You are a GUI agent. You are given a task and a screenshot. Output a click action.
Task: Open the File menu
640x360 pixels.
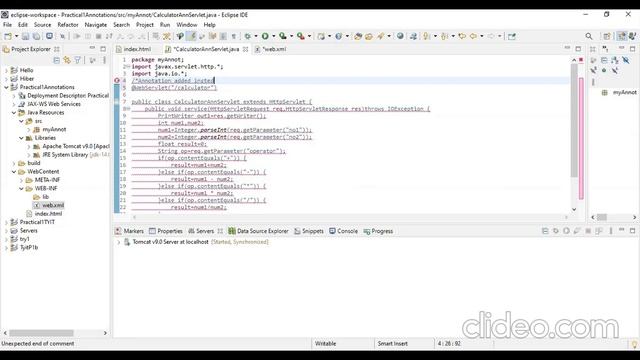[7, 25]
